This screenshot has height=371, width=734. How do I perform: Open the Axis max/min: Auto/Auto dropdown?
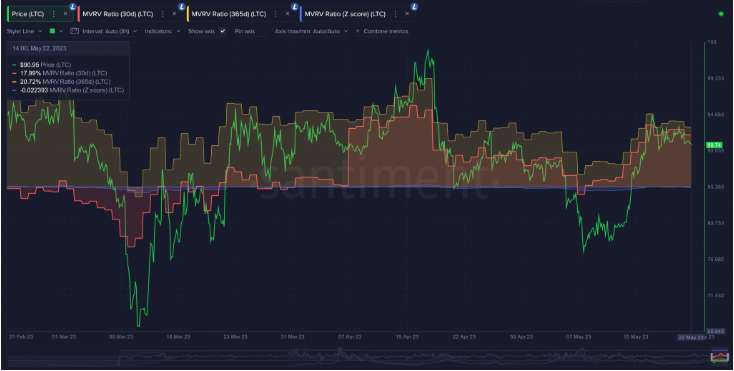tap(311, 31)
